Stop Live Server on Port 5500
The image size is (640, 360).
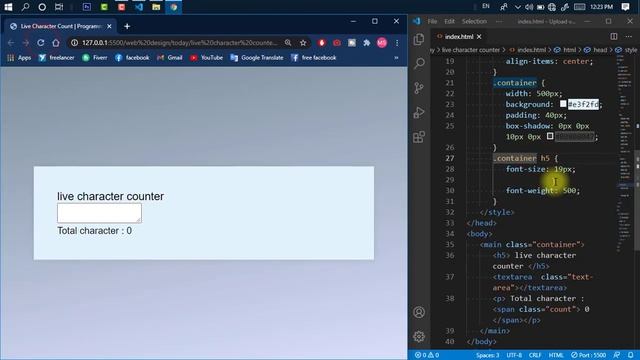pyautogui.click(x=588, y=355)
